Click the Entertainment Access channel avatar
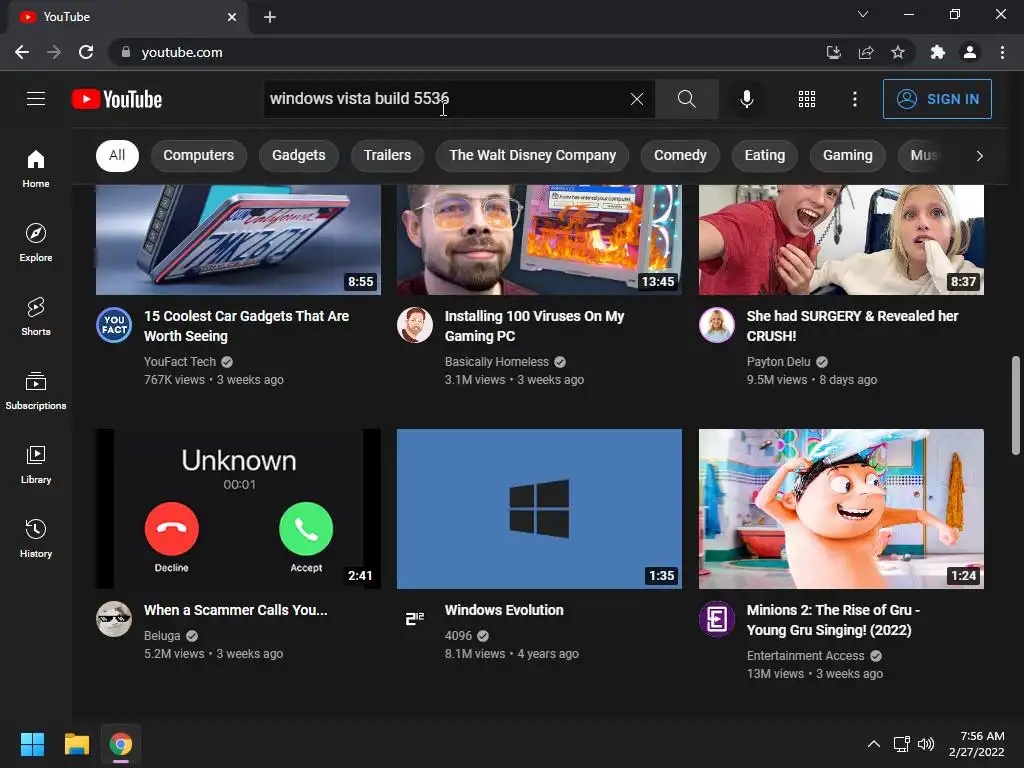Image resolution: width=1024 pixels, height=768 pixels. point(716,618)
